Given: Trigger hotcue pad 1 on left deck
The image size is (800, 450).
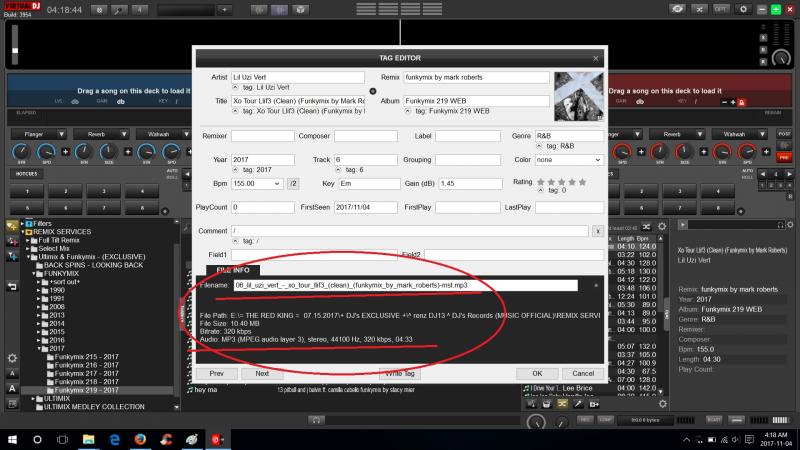Looking at the screenshot, I should click(x=27, y=191).
